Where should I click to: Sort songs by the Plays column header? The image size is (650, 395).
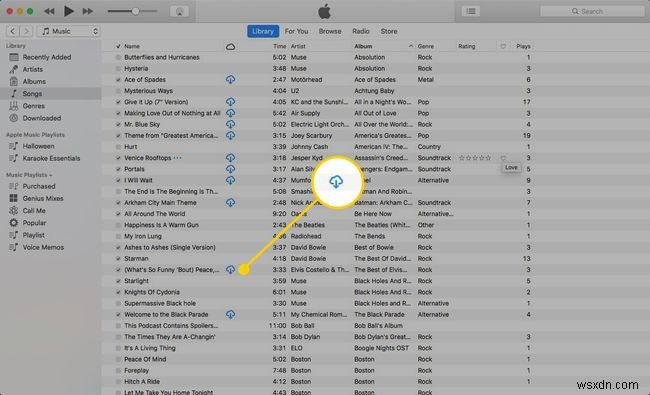click(x=523, y=46)
